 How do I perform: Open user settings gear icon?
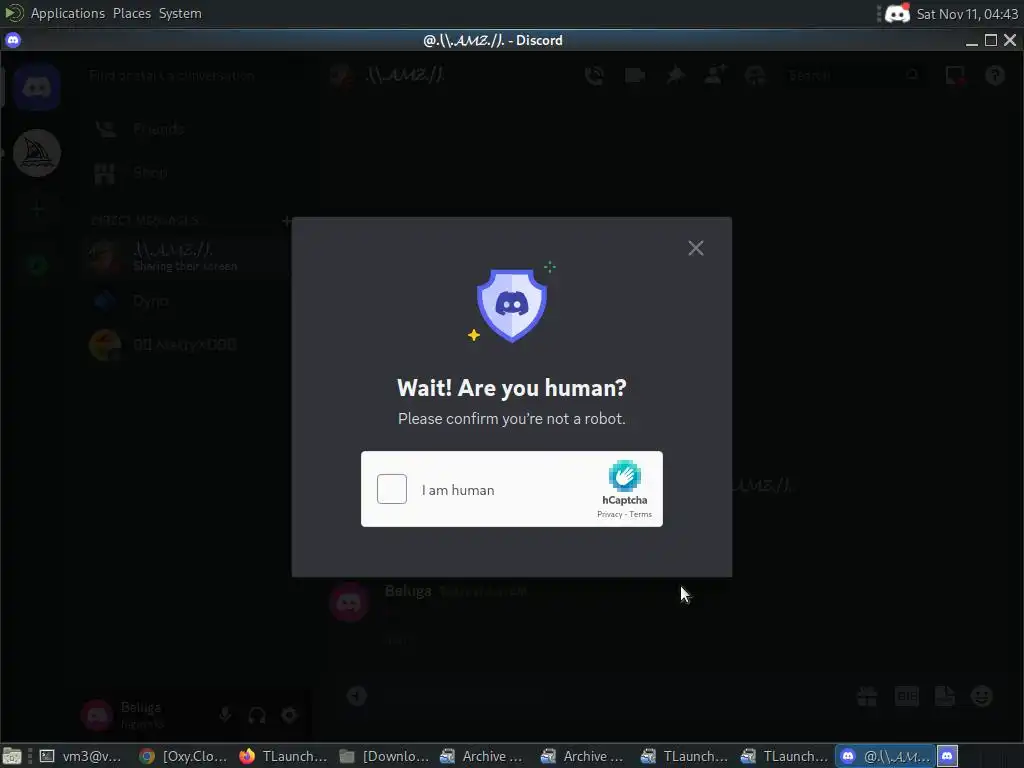[289, 715]
